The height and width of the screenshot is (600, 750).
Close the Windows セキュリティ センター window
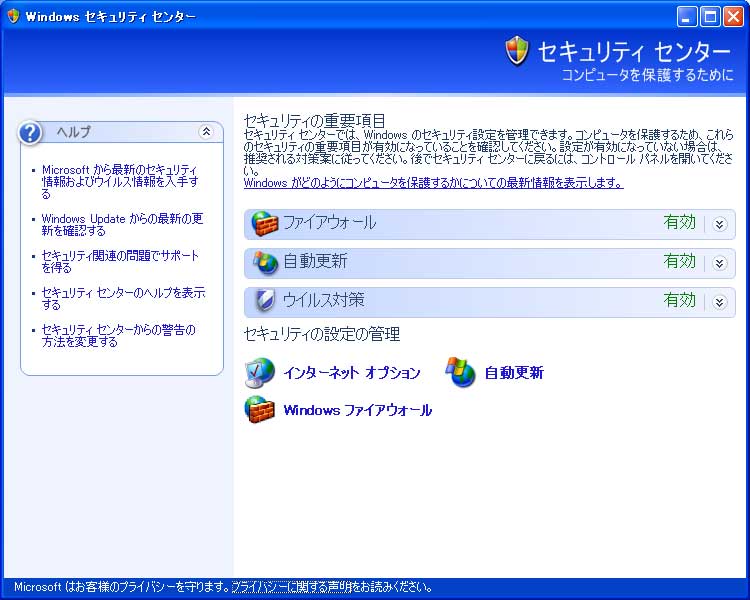pyautogui.click(x=733, y=17)
